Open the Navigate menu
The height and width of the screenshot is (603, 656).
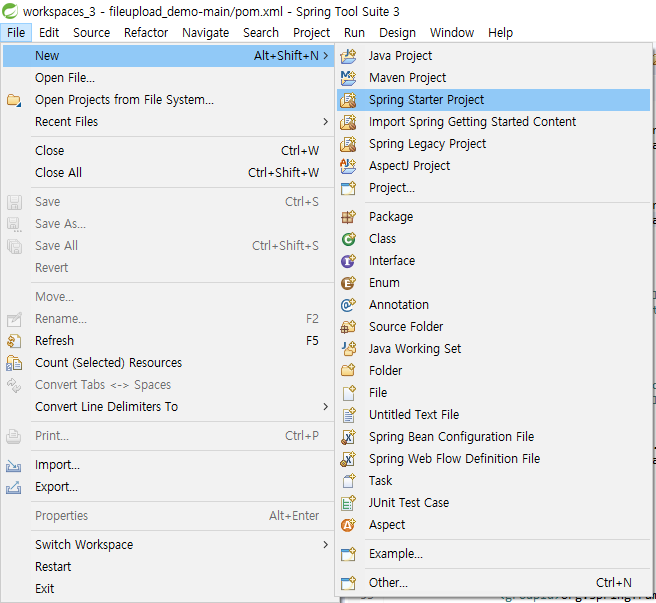point(206,33)
